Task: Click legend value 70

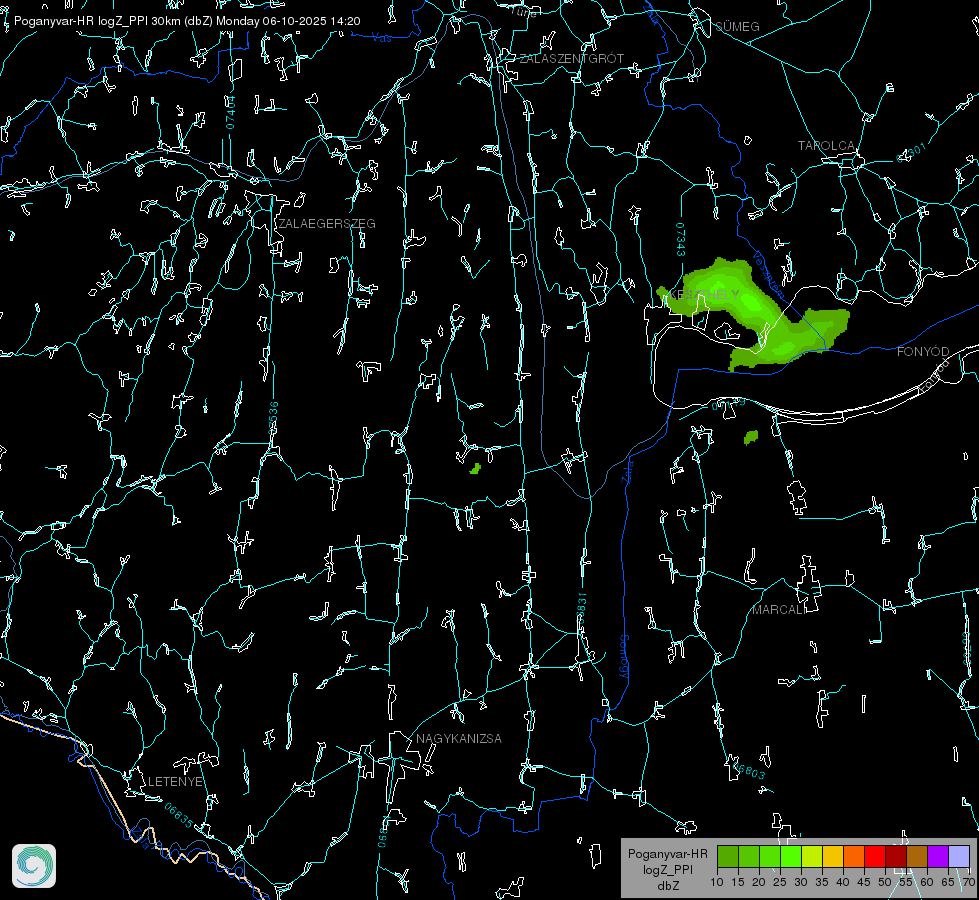Action: click(x=968, y=883)
